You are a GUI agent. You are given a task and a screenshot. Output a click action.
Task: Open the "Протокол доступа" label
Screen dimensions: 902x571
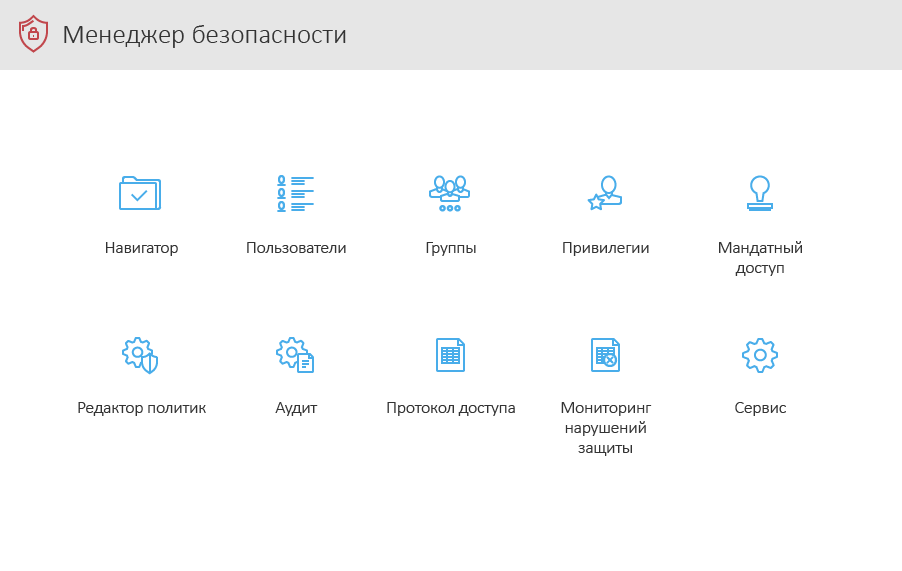point(450,408)
